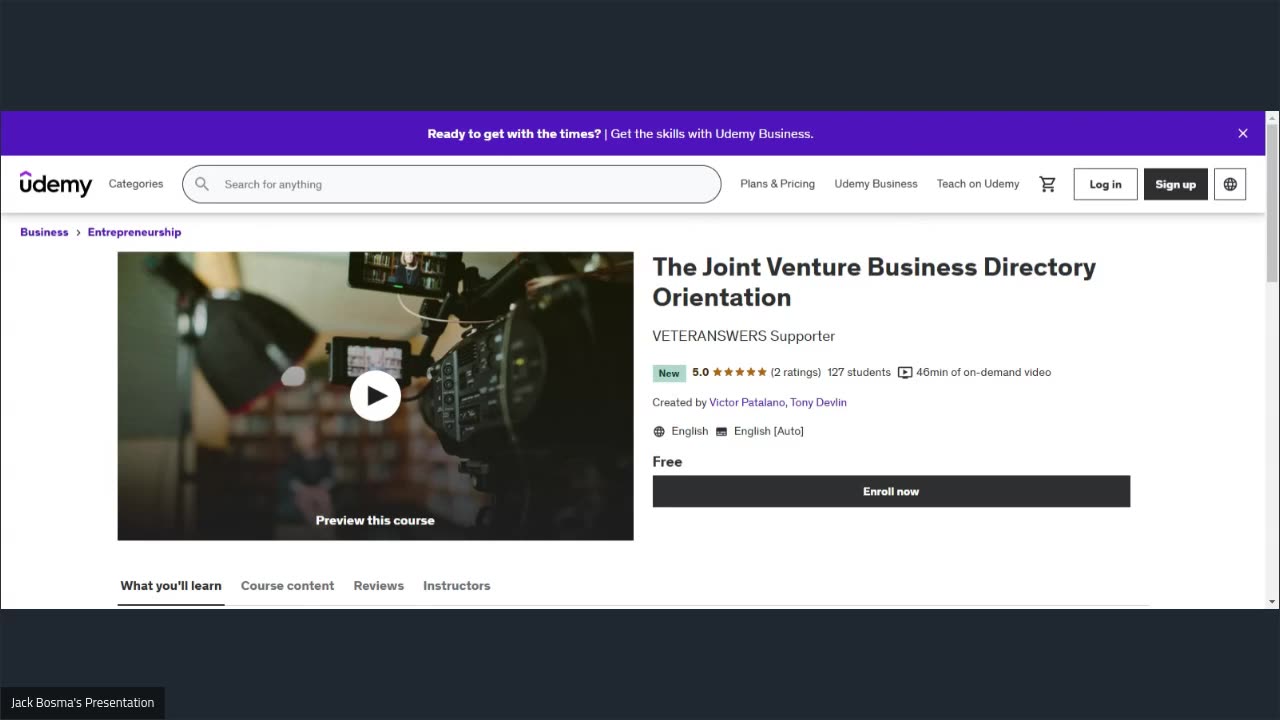Open the Categories menu
Viewport: 1280px width, 720px height.
[136, 184]
